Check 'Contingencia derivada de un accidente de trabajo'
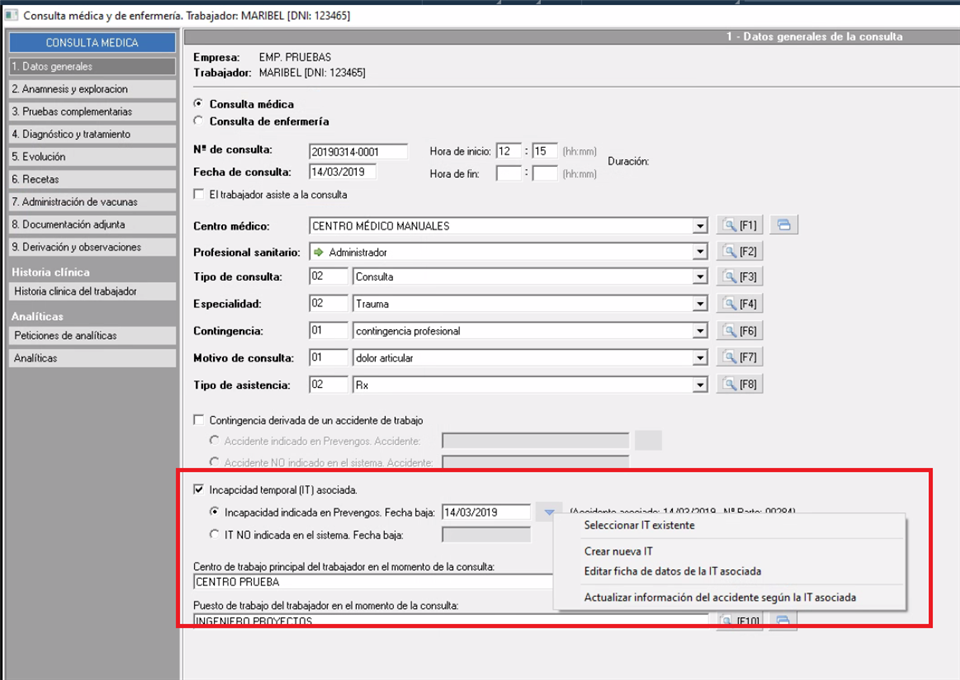This screenshot has height=680, width=960. (199, 421)
